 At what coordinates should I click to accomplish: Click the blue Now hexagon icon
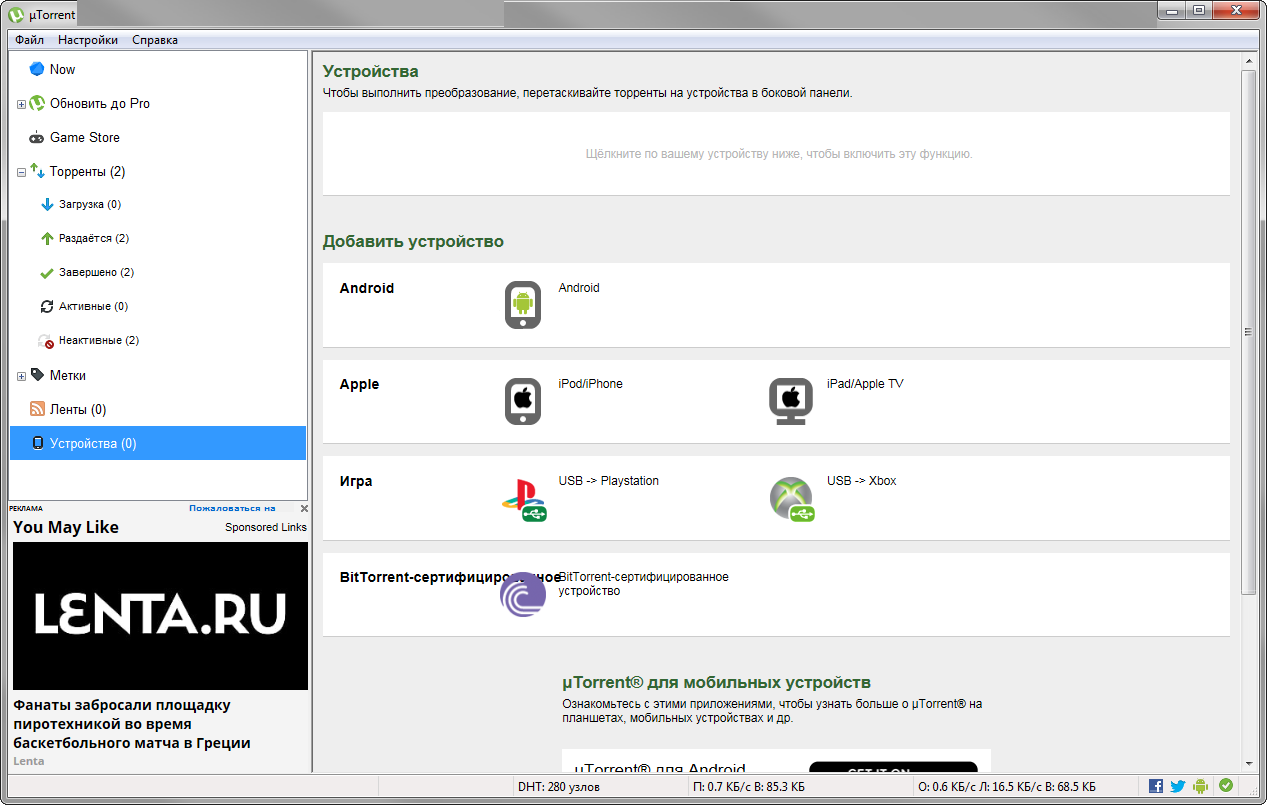pyautogui.click(x=37, y=69)
